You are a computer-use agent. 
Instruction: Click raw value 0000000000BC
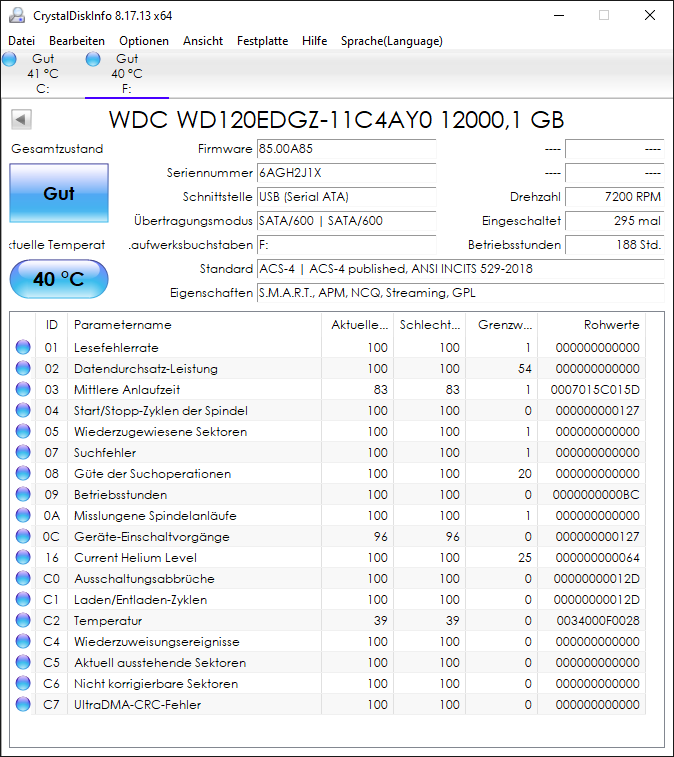click(x=596, y=495)
